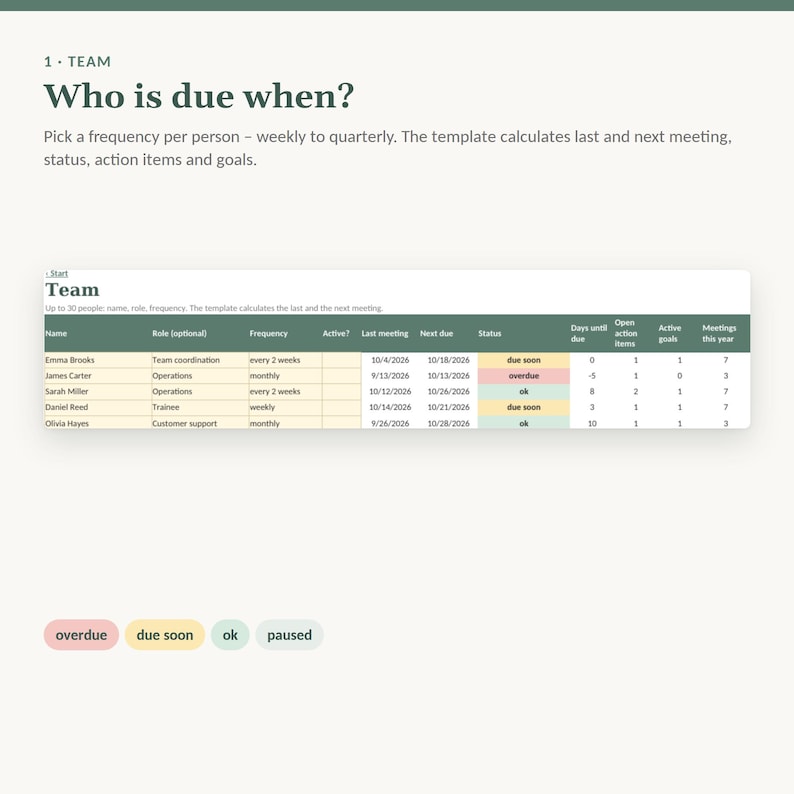Click the last meeting date '9/13/2026'
This screenshot has height=794, width=794.
coord(390,376)
